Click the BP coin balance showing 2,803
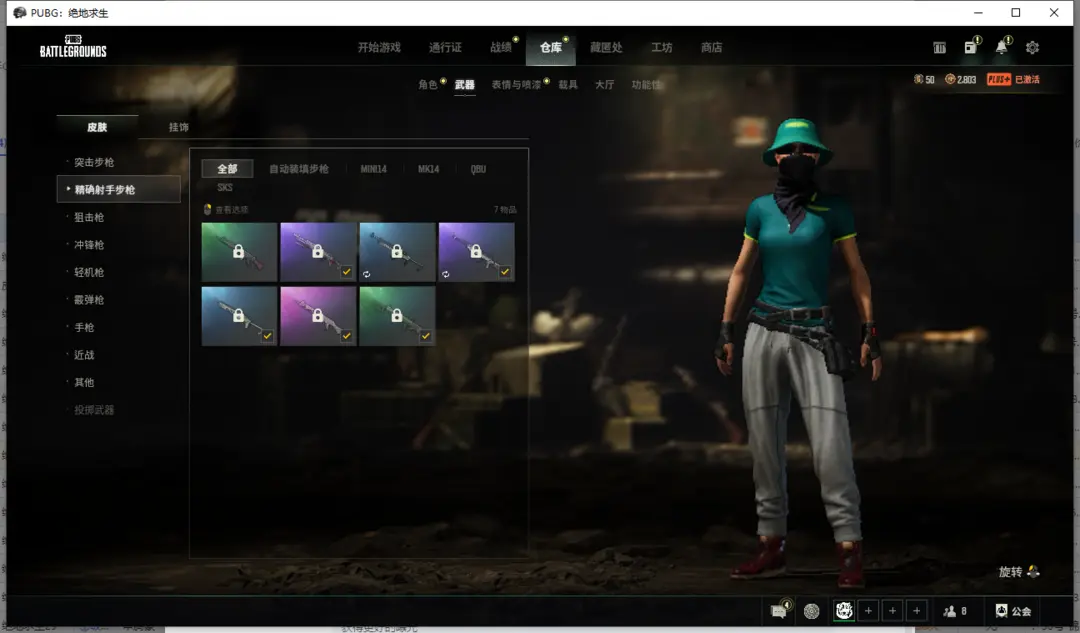The width and height of the screenshot is (1080, 633). (x=960, y=79)
